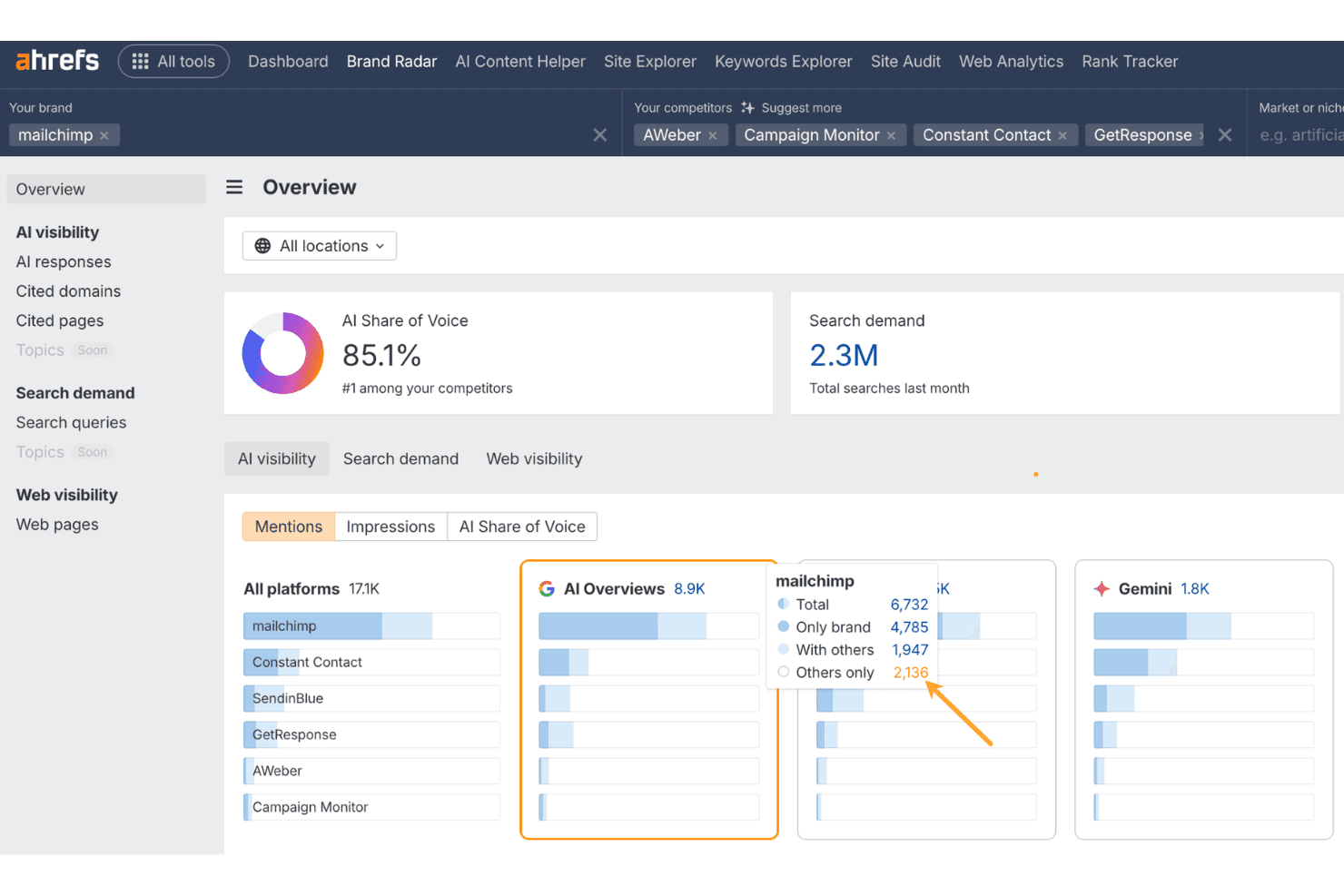Click the sparkle icon beside Suggest more
1344x896 pixels.
(747, 108)
